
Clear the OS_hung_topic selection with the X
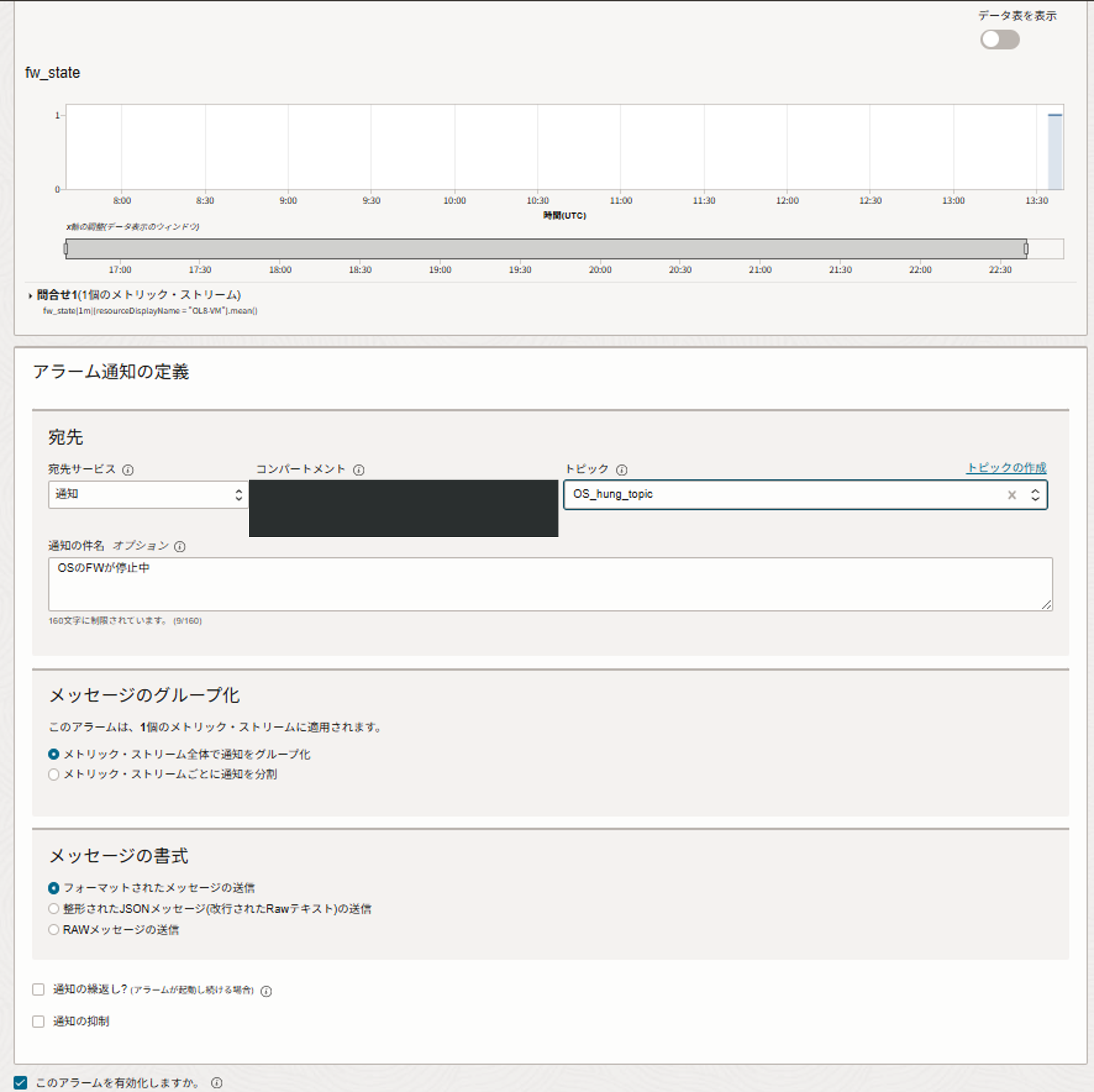(1012, 495)
